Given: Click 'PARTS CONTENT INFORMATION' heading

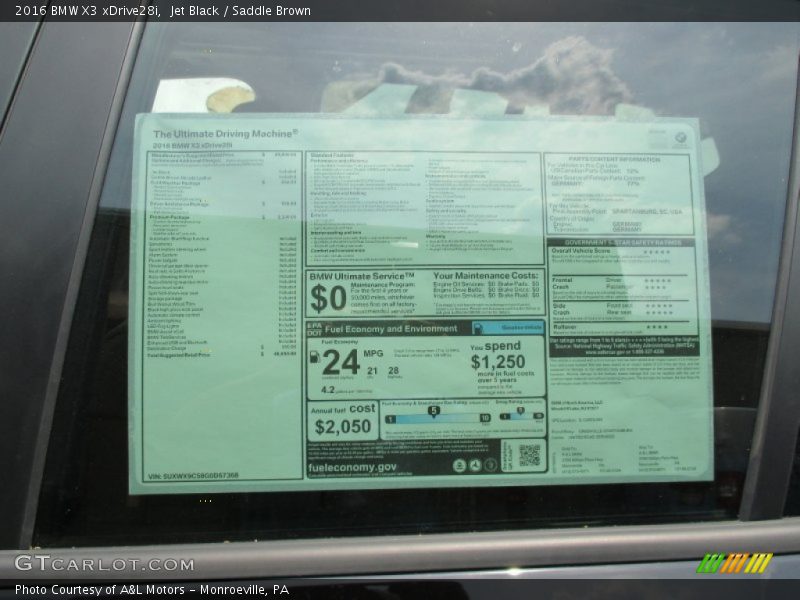Looking at the screenshot, I should (x=614, y=159).
